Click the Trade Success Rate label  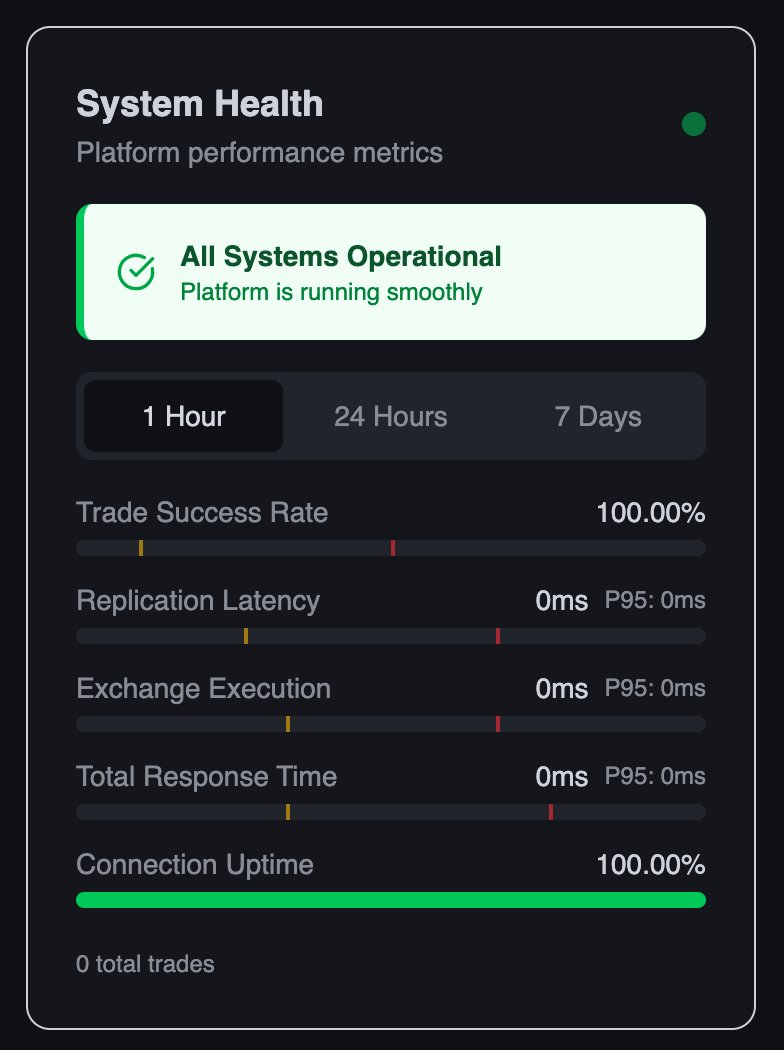[x=202, y=512]
